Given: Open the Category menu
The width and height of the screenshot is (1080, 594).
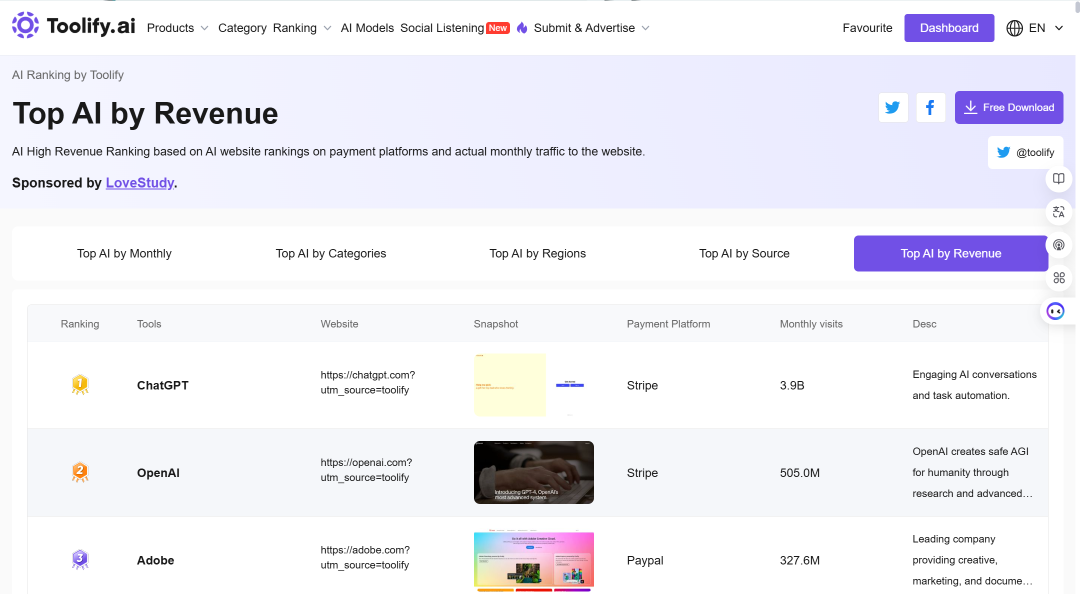Looking at the screenshot, I should tap(242, 28).
